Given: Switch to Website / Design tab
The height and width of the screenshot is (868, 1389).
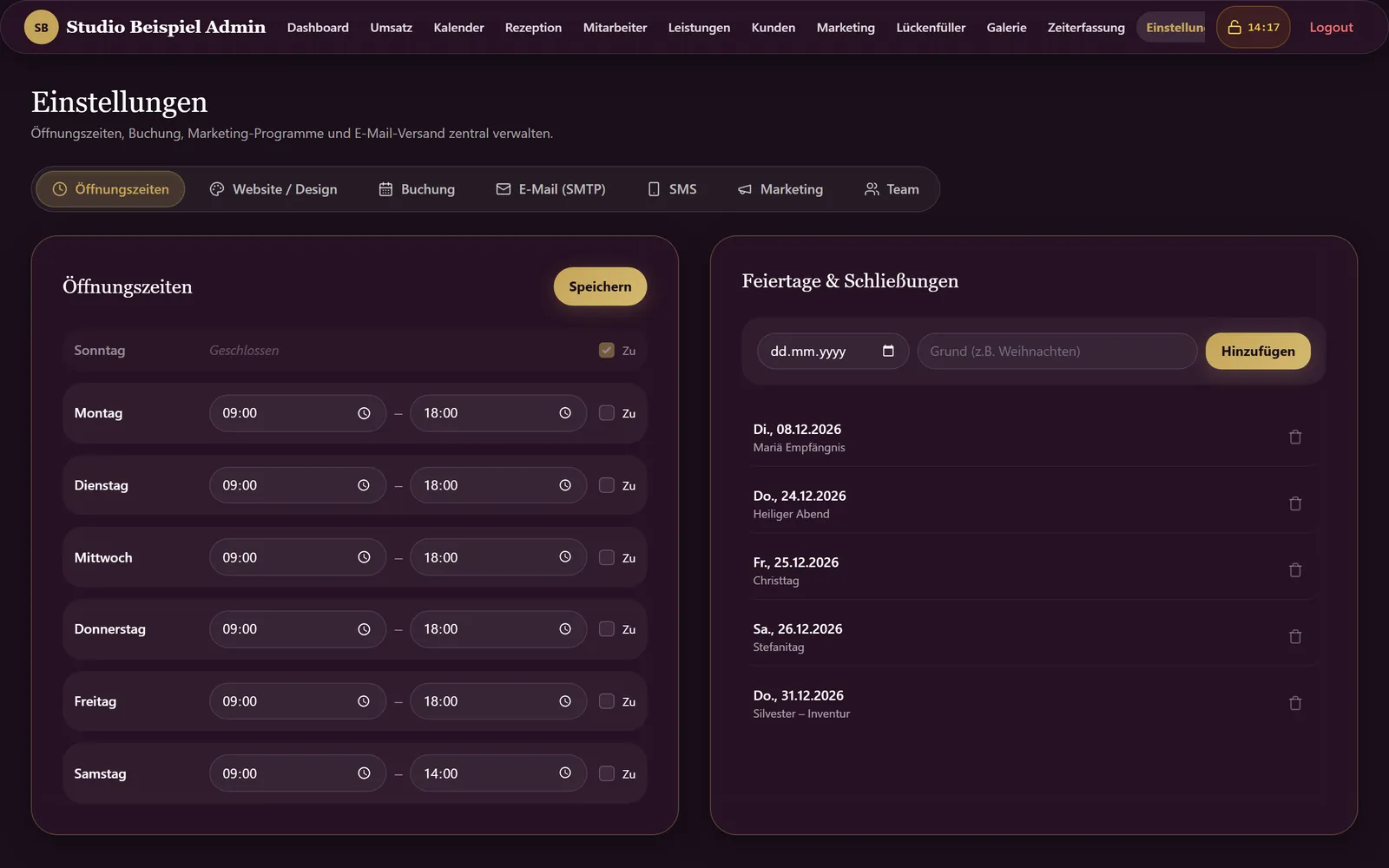Looking at the screenshot, I should coord(273,189).
